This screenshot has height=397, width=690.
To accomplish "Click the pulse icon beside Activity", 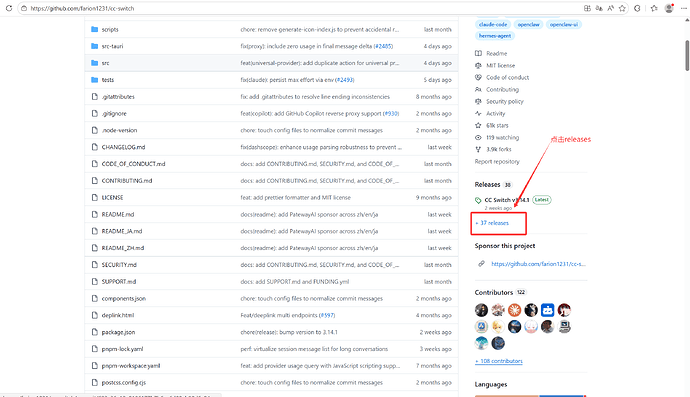I will click(478, 113).
